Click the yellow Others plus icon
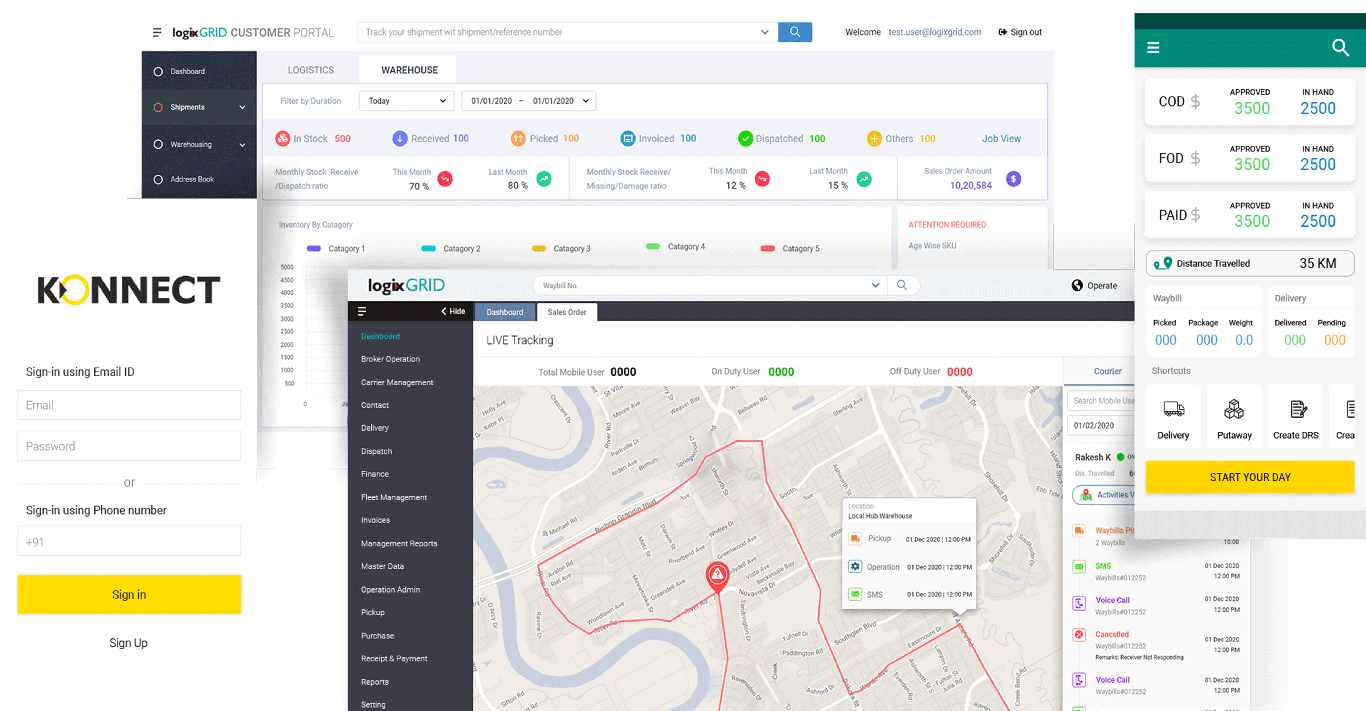This screenshot has height=711, width=1366. 874,139
